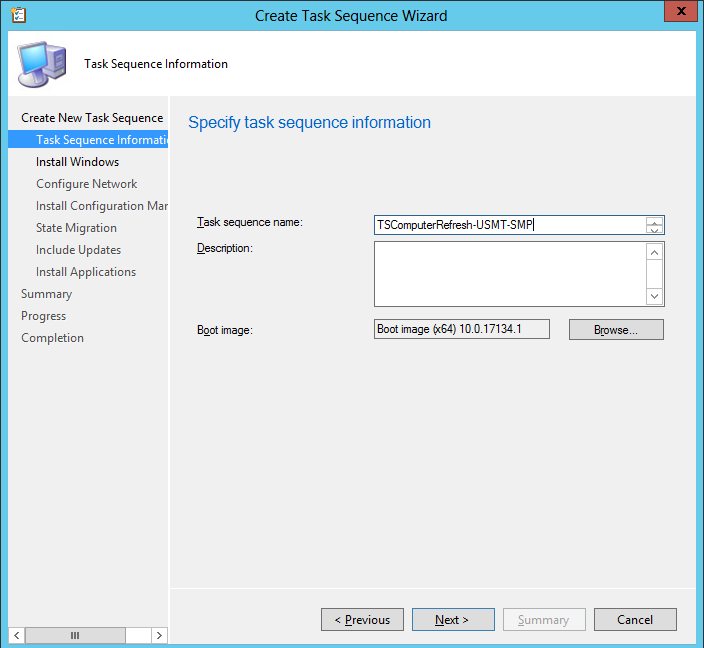Select the Install Applications step
Image resolution: width=704 pixels, height=648 pixels.
coord(86,272)
